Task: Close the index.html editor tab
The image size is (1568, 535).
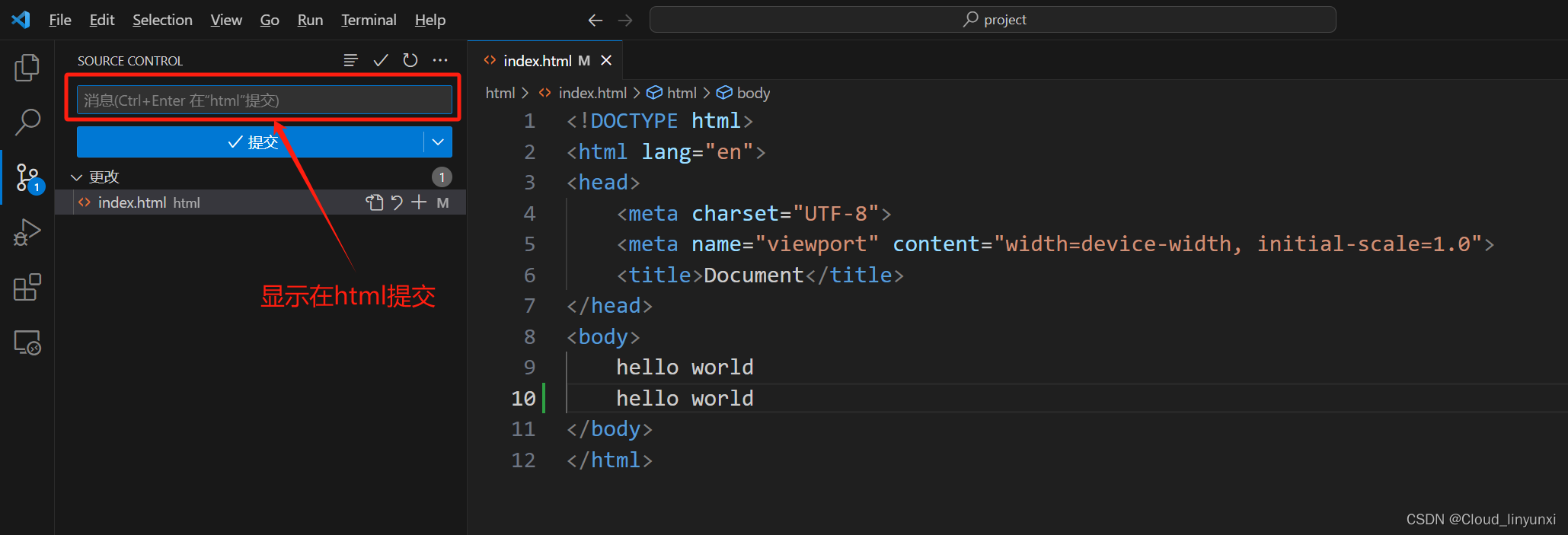Action: click(606, 60)
